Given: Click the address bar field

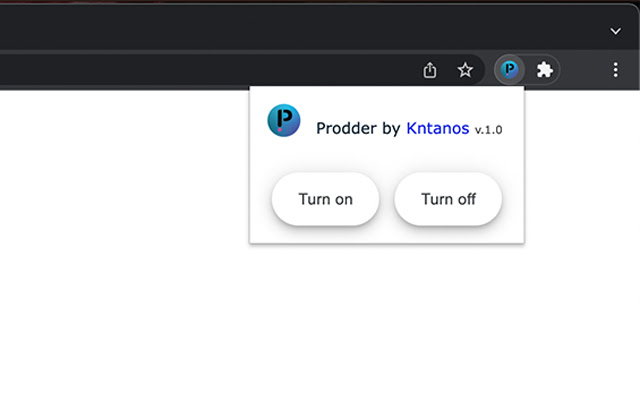Looking at the screenshot, I should pos(200,70).
